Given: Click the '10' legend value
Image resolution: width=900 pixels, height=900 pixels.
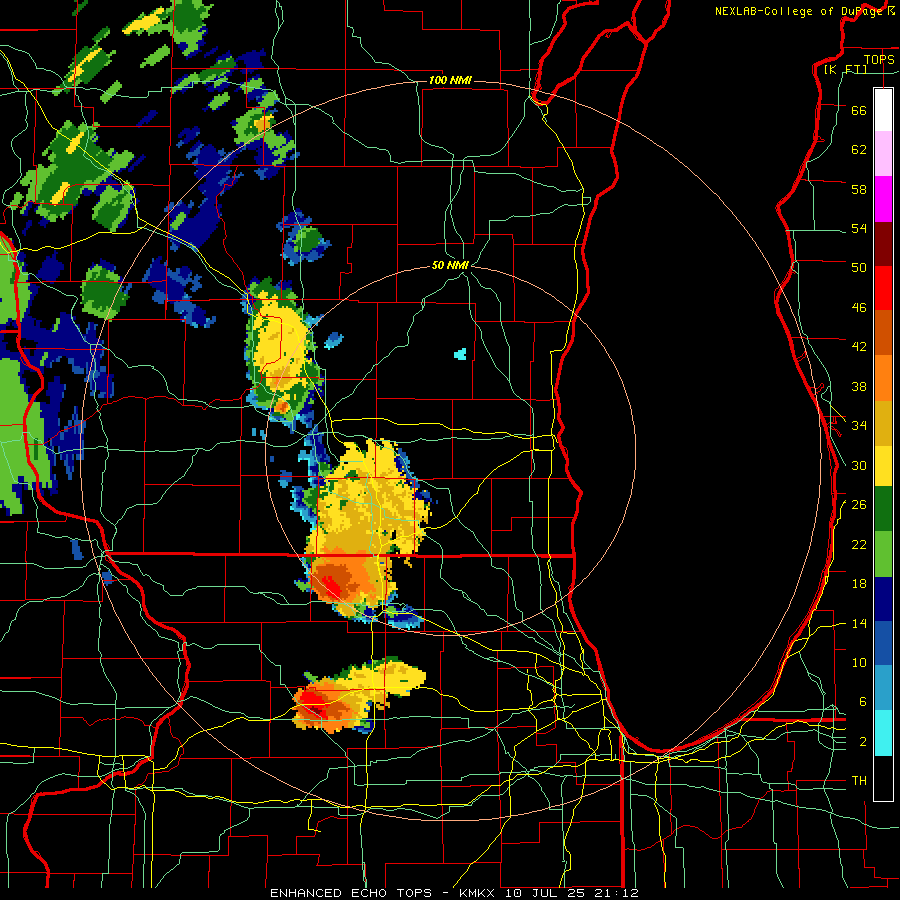Looking at the screenshot, I should tap(859, 662).
